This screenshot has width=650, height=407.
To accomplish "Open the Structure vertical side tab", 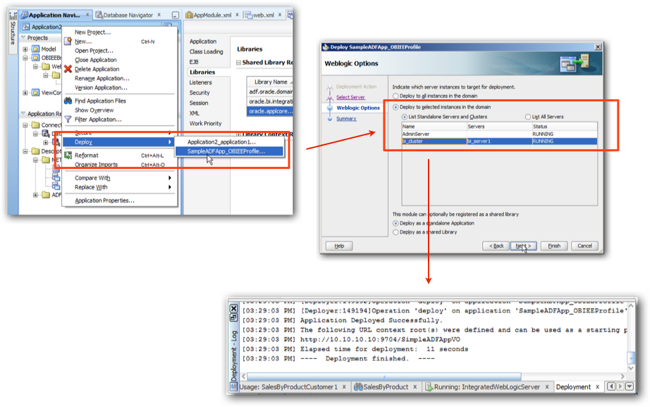I will click(12, 31).
